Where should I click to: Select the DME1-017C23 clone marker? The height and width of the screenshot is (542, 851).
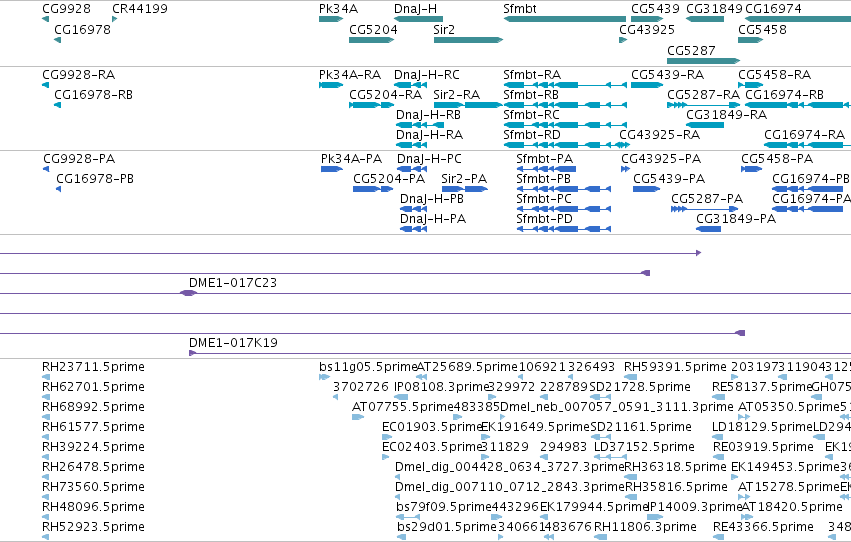pos(188,293)
